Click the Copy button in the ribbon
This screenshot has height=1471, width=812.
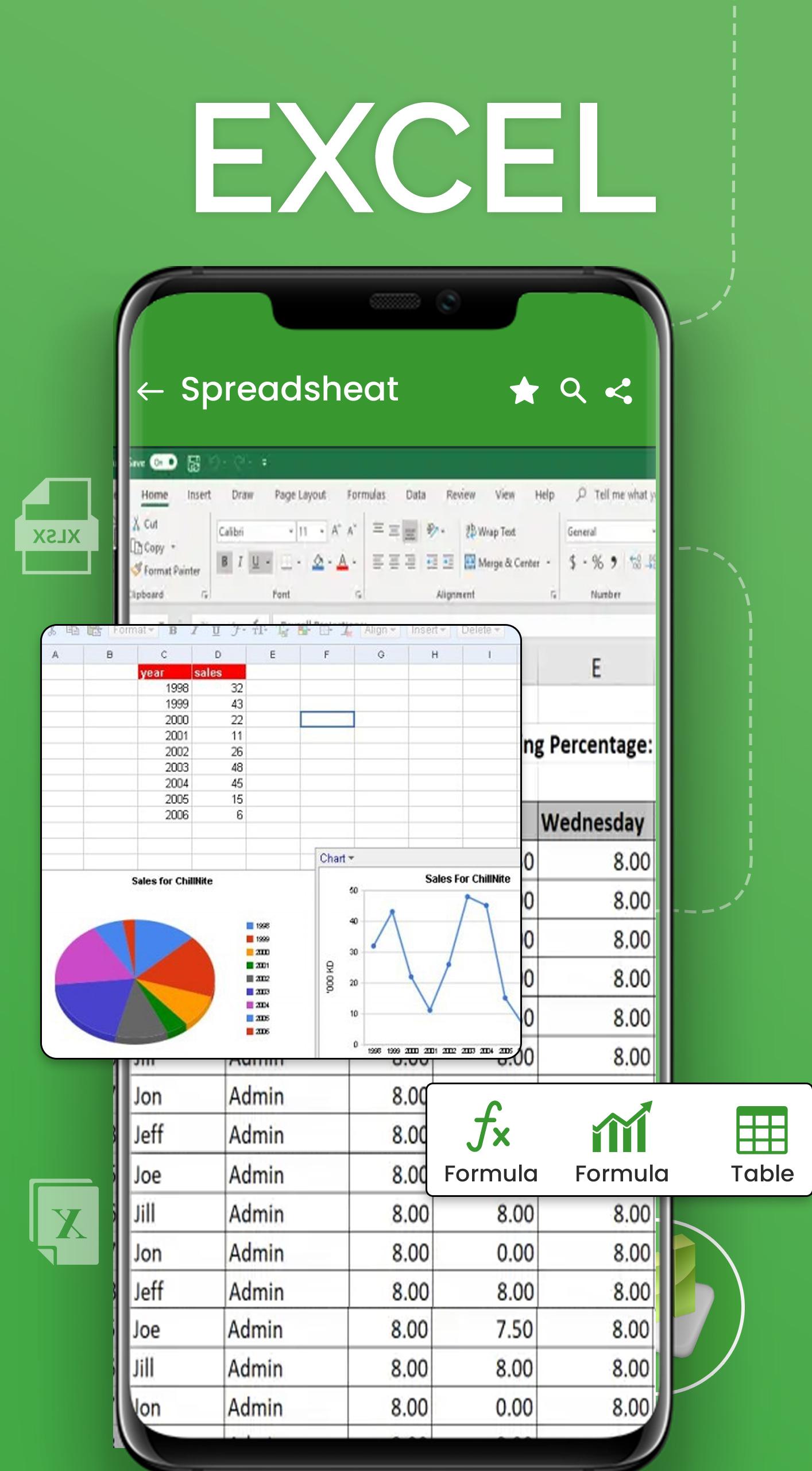(x=148, y=547)
